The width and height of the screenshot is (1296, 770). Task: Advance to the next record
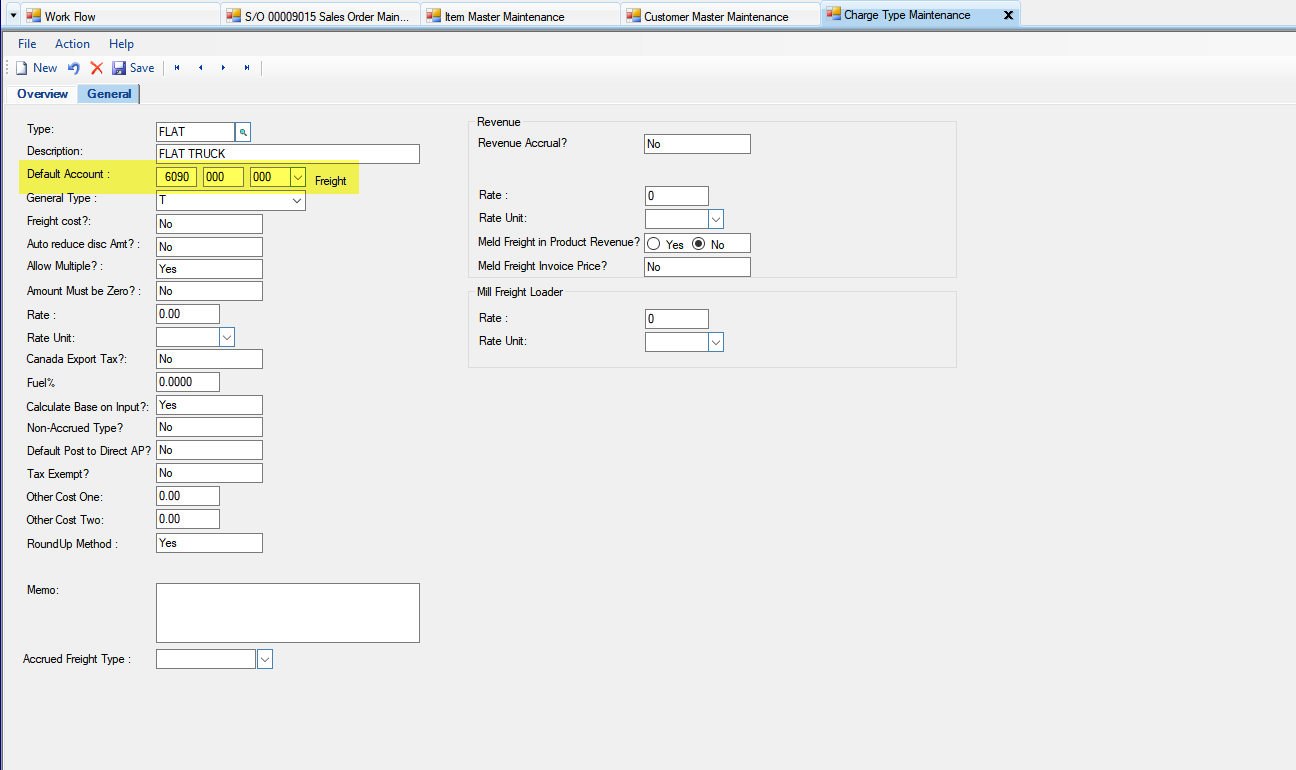(223, 67)
